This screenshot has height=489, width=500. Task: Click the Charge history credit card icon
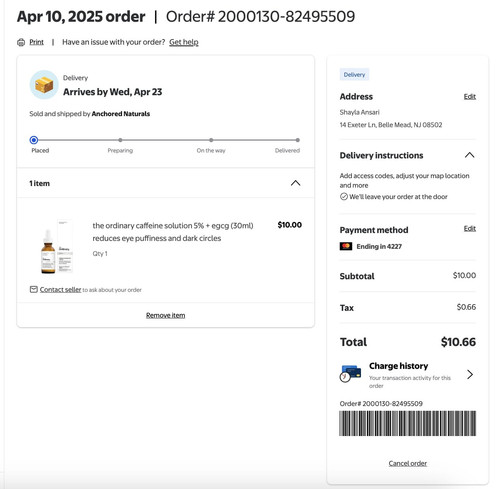pos(350,373)
